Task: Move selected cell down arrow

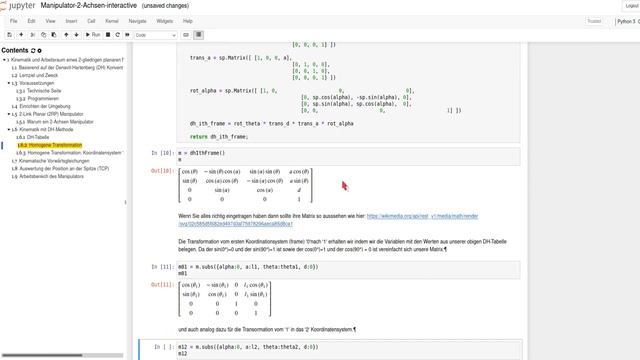Action: click(76, 35)
